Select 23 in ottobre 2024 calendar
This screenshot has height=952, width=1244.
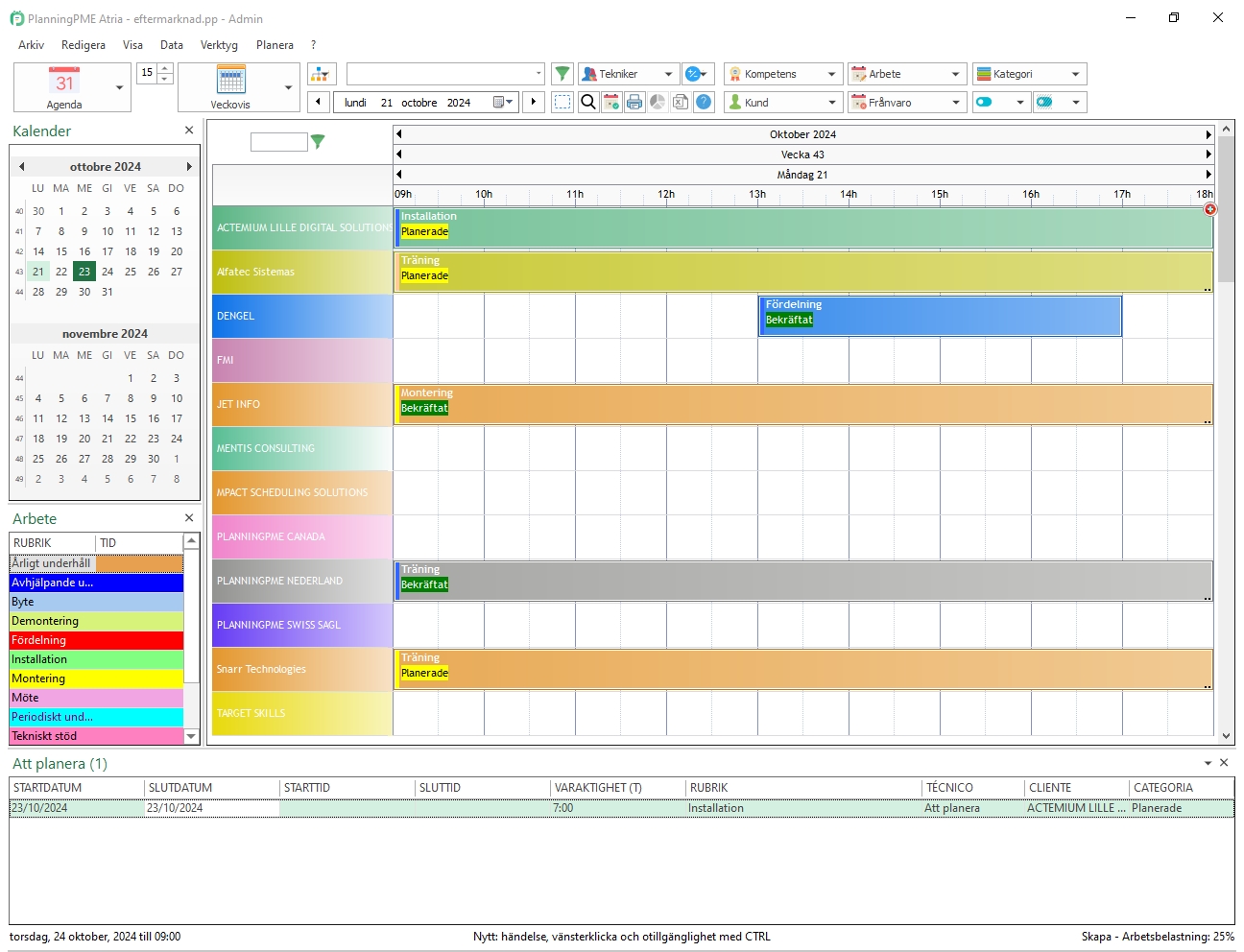tap(84, 272)
